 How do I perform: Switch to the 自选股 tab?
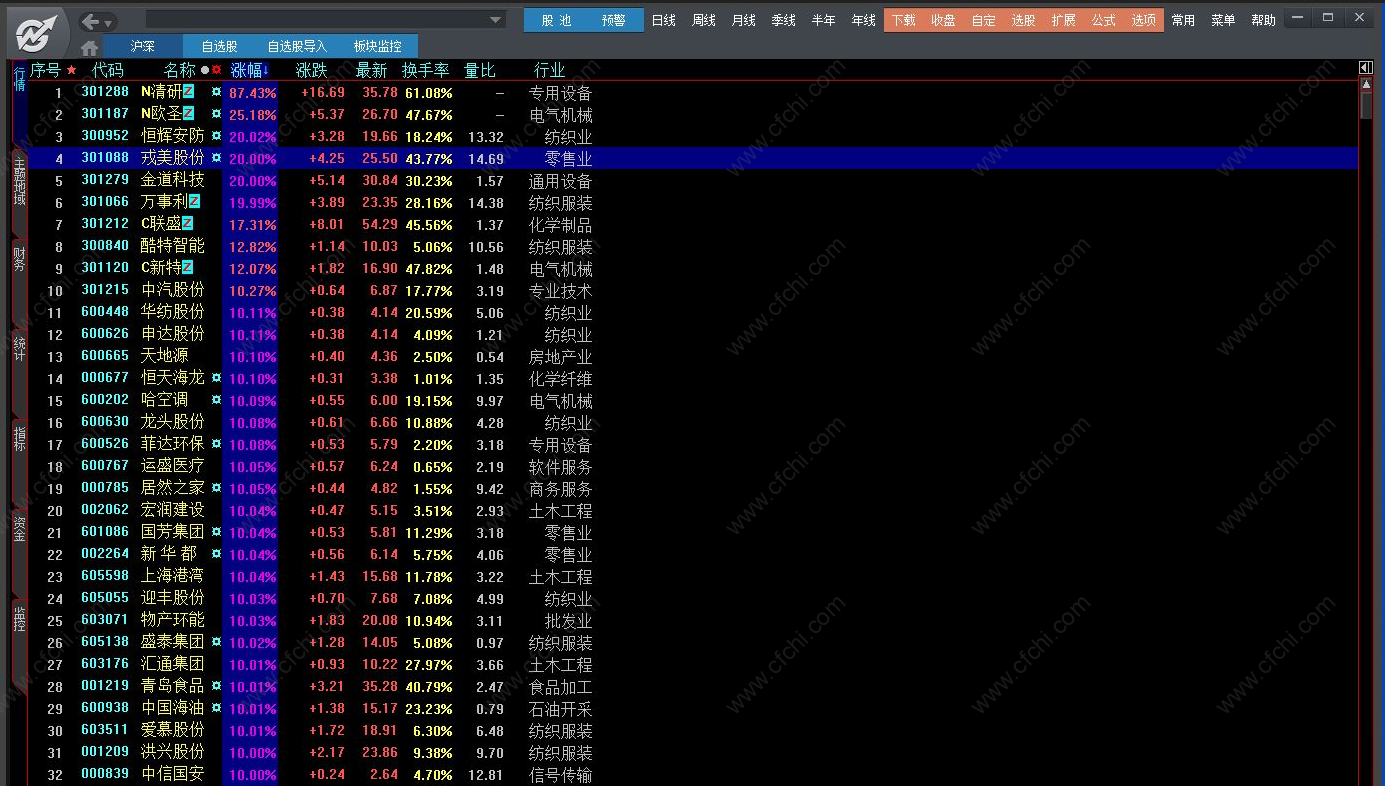219,46
